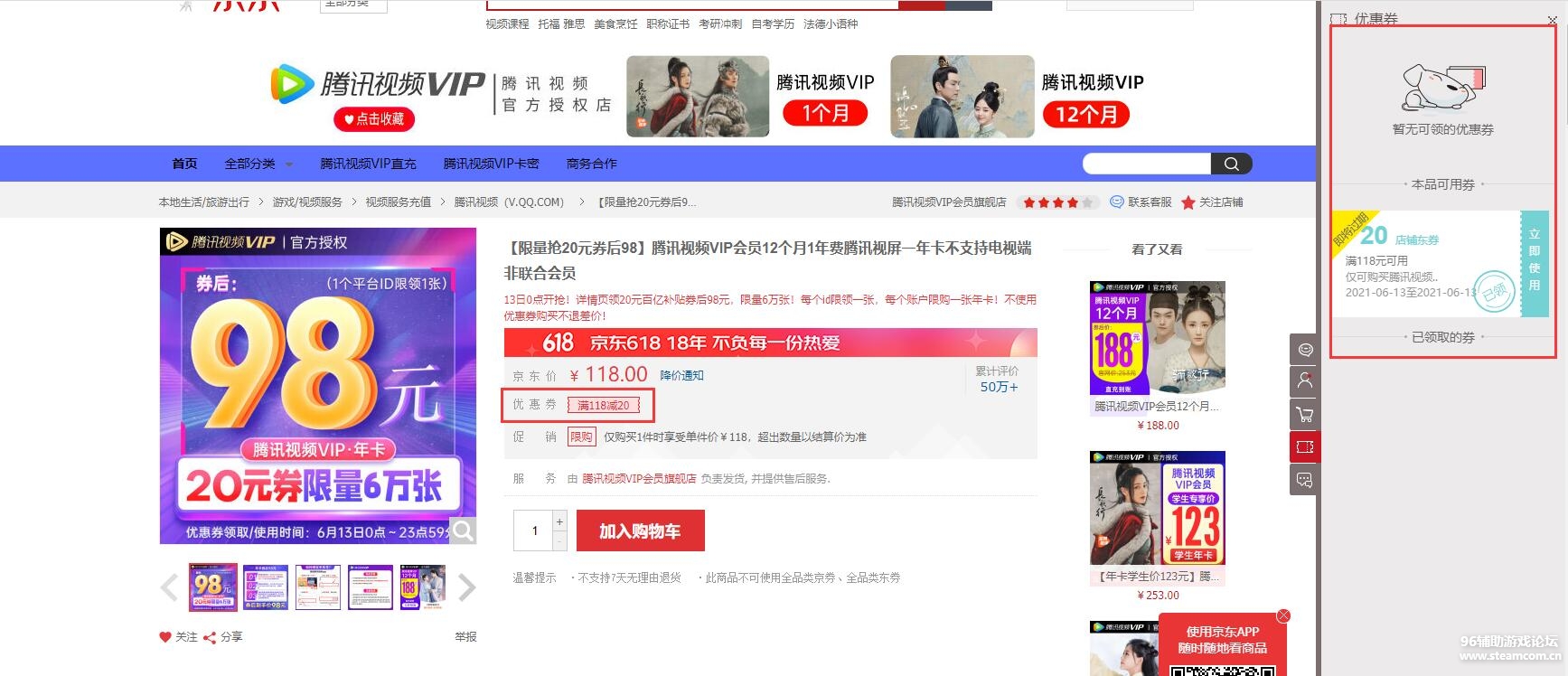Viewport: 1568px width, 676px height.
Task: Open the user account sidebar icon
Action: pyautogui.click(x=1304, y=381)
